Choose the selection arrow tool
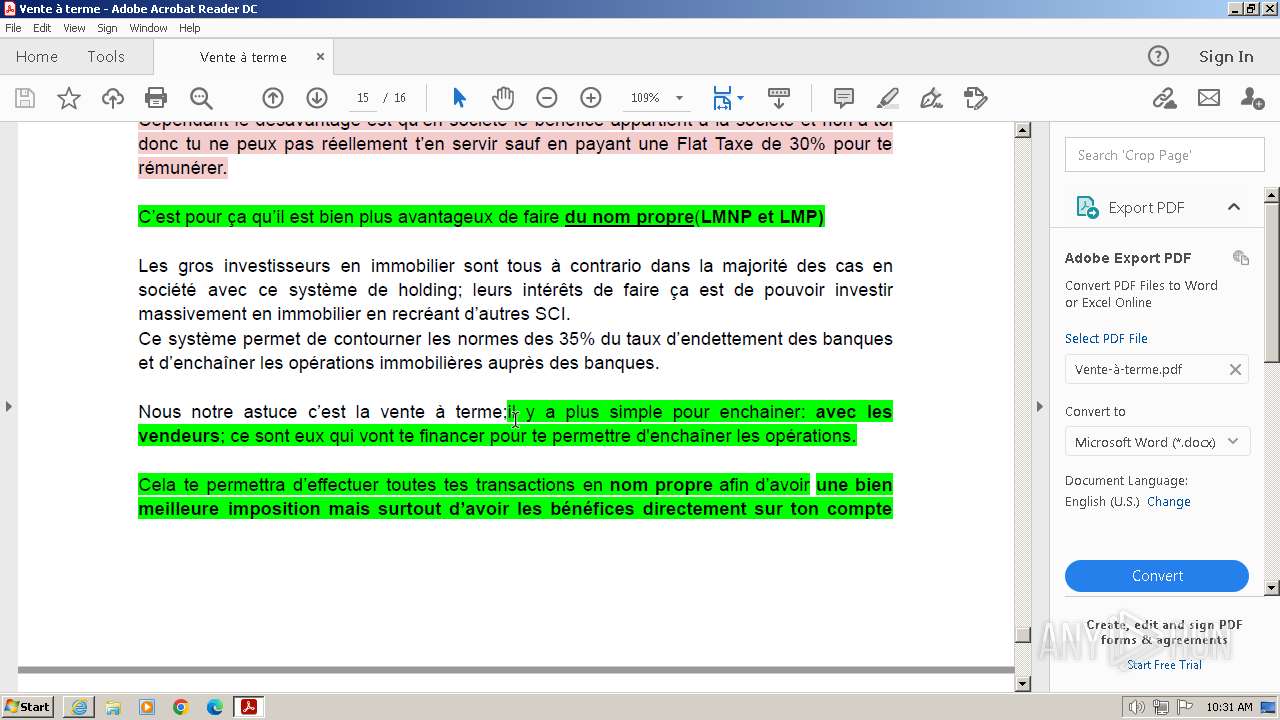1280x720 pixels. (x=459, y=98)
